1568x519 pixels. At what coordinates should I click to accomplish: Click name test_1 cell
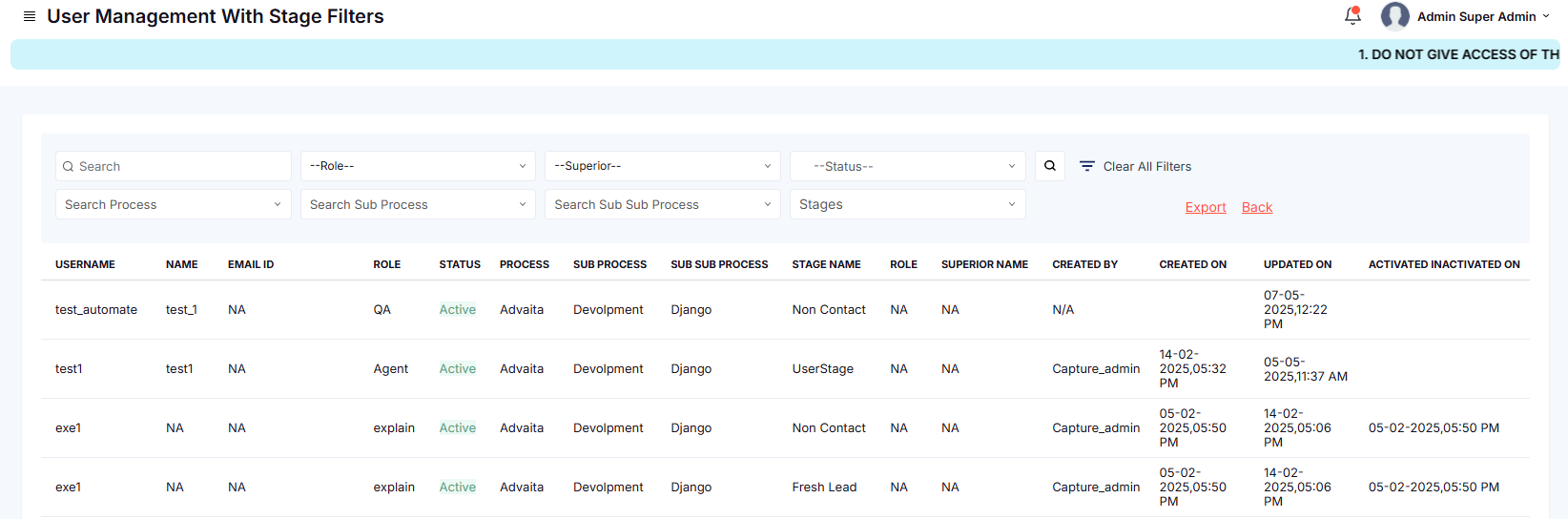pos(181,310)
